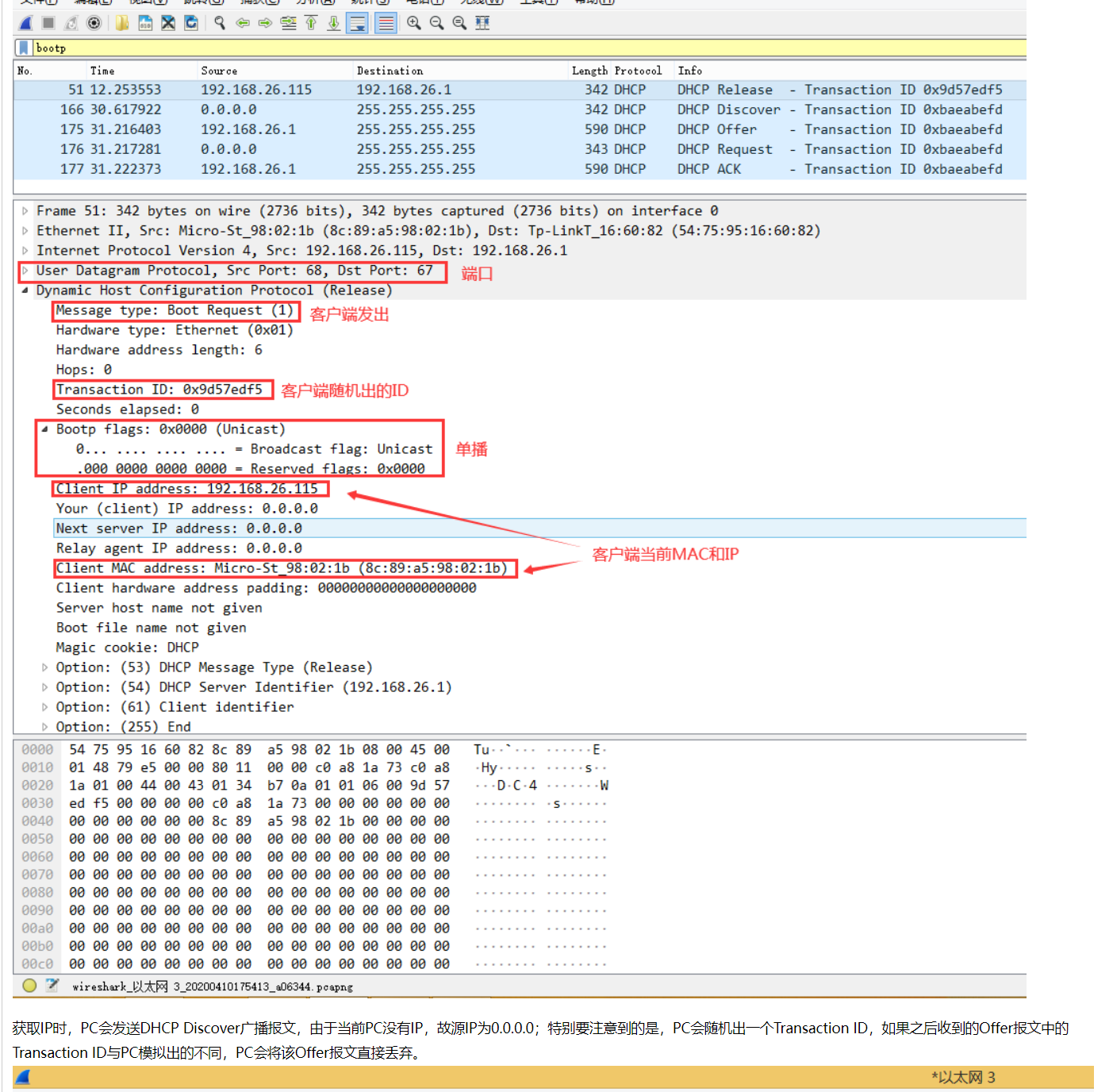The width and height of the screenshot is (1113, 1092).
Task: Jump to the first packet
Action: (x=311, y=23)
